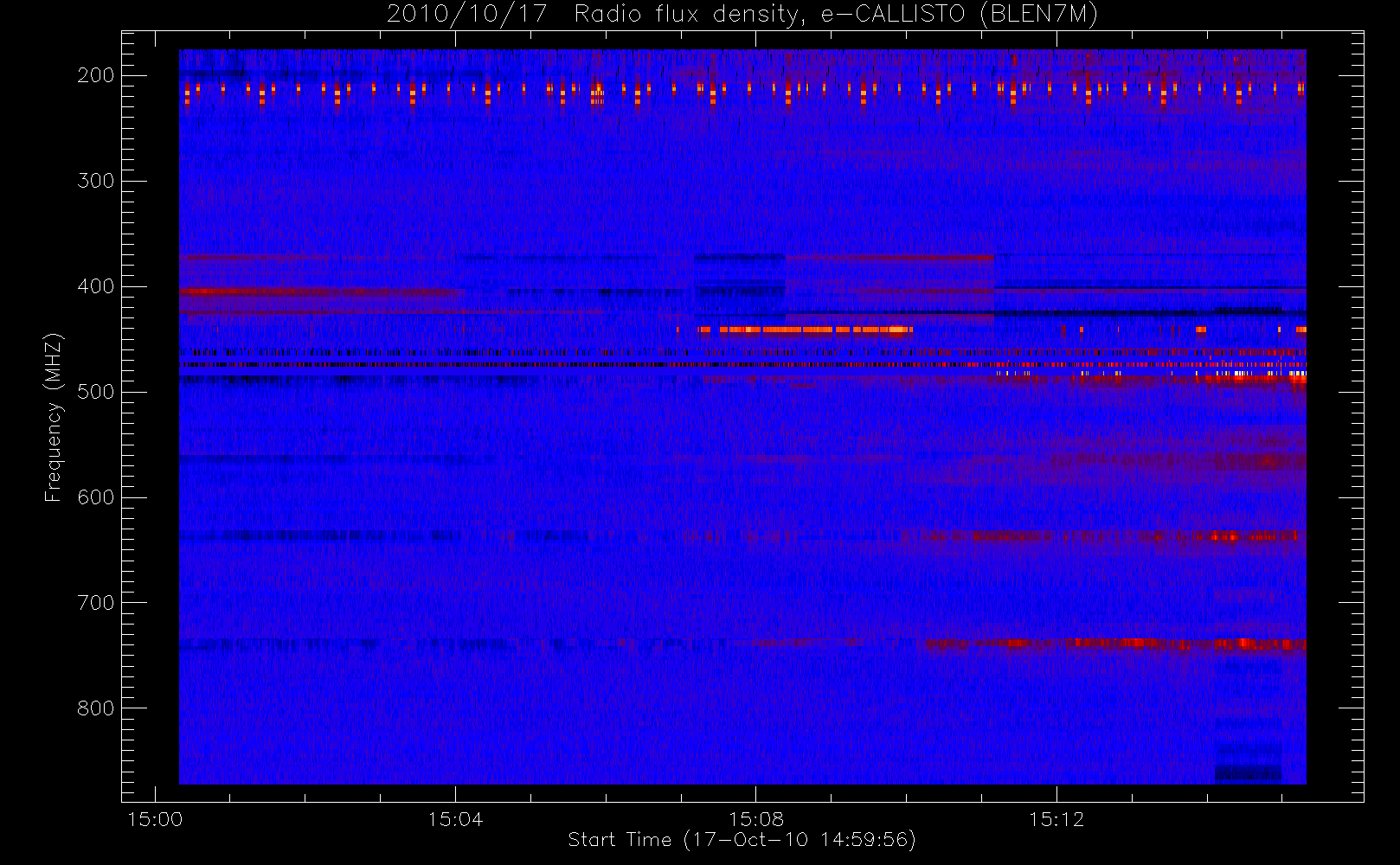This screenshot has height=865, width=1400.
Task: Click the 'Frequency (MHz)' axis label
Action: (x=53, y=417)
